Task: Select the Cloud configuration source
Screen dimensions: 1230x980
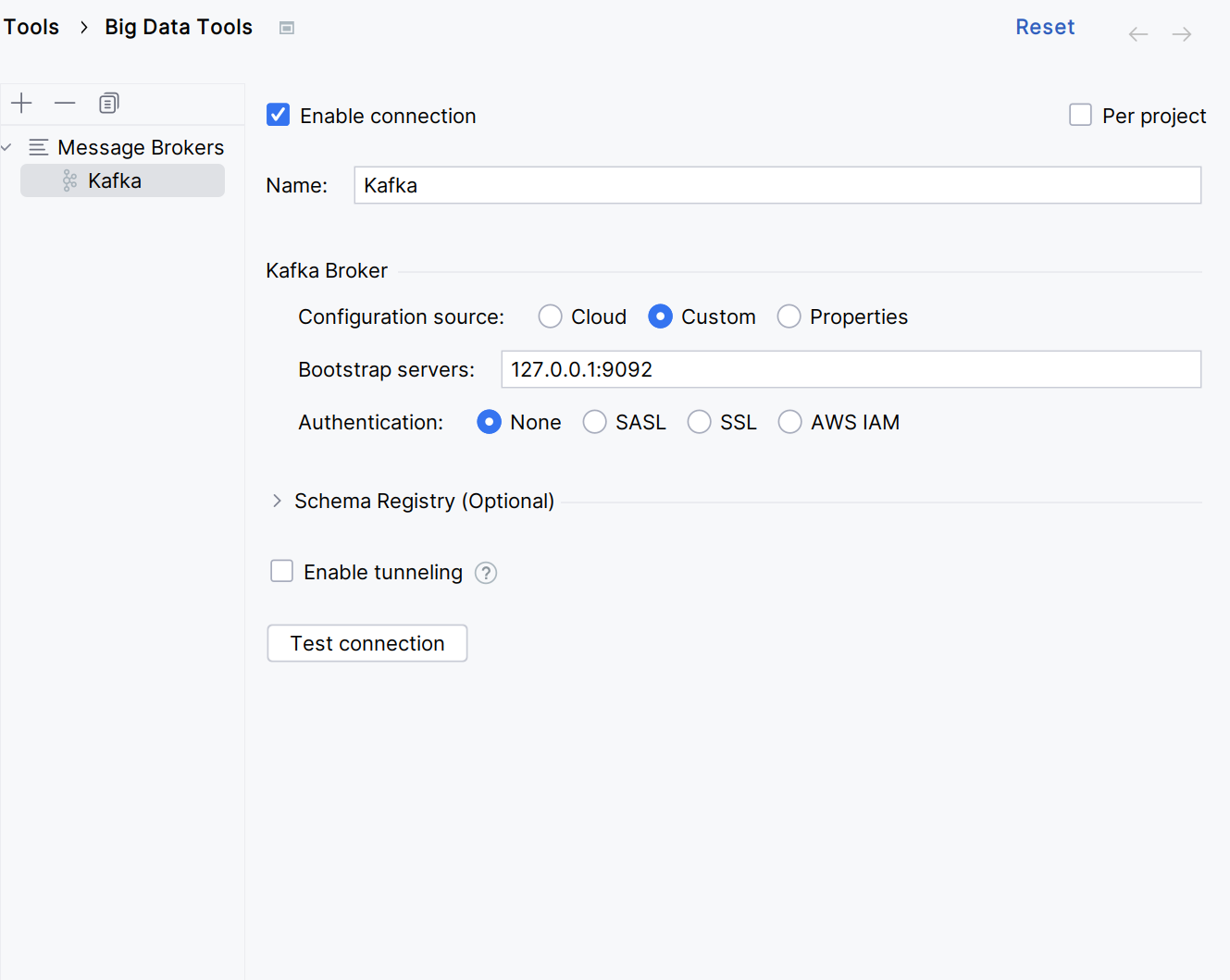Action: [551, 316]
